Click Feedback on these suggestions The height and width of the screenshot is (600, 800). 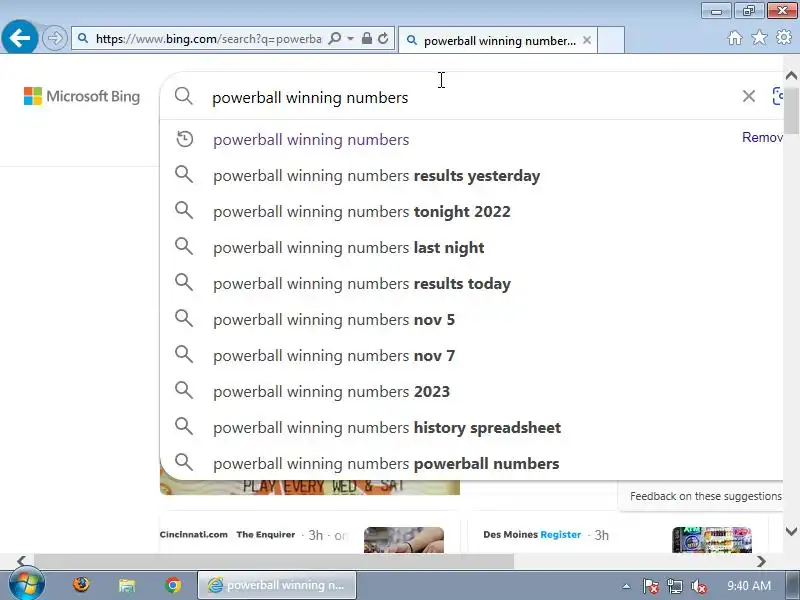point(705,496)
